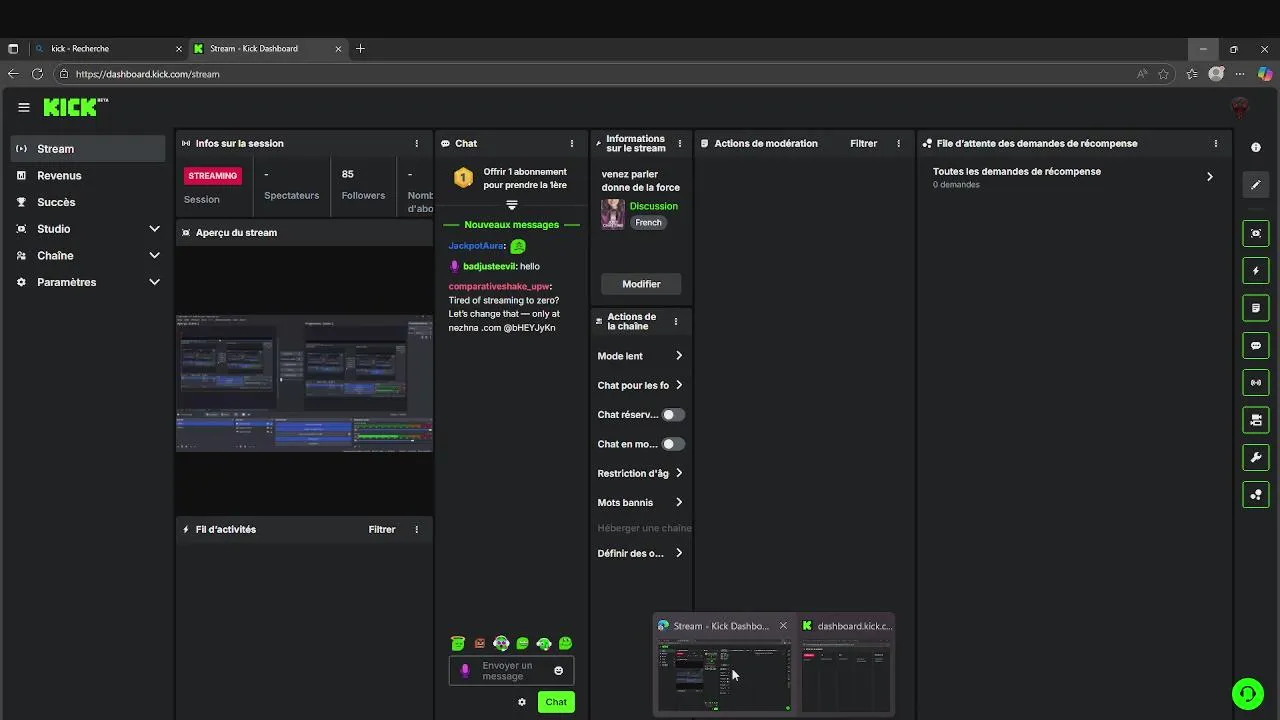Click the browser address bar URL

(147, 74)
